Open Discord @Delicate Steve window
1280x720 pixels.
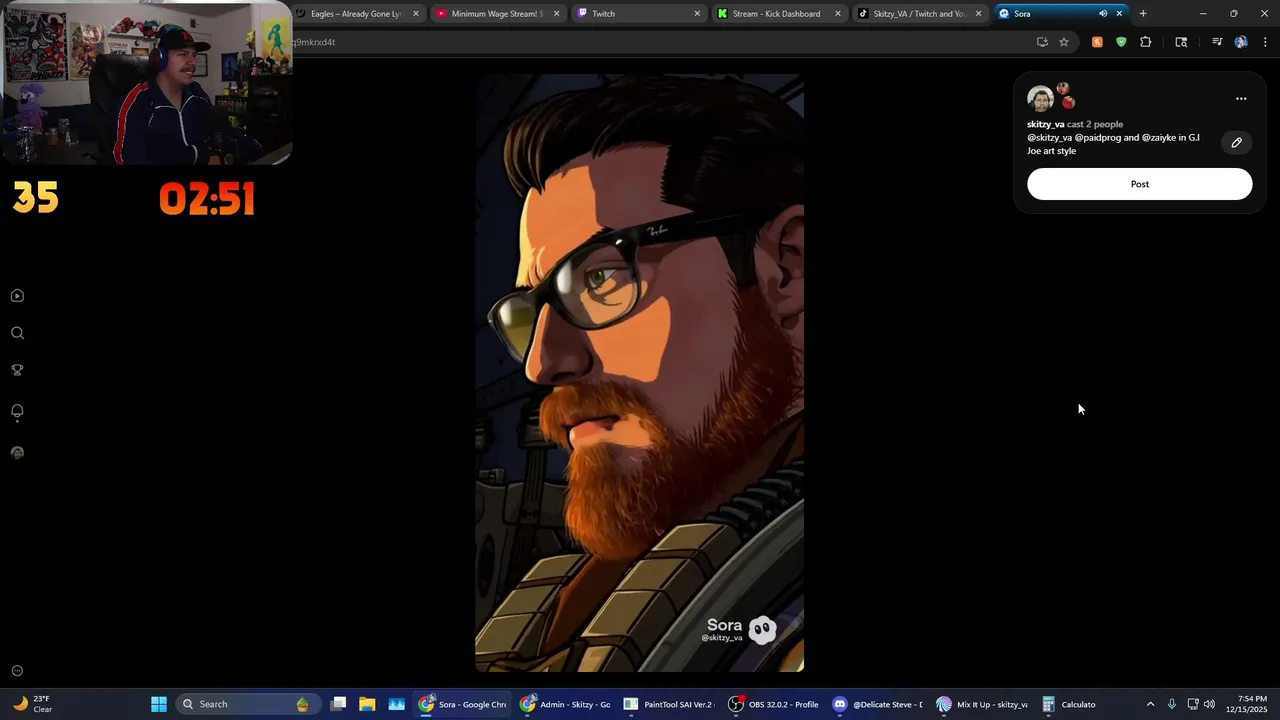[x=877, y=704]
